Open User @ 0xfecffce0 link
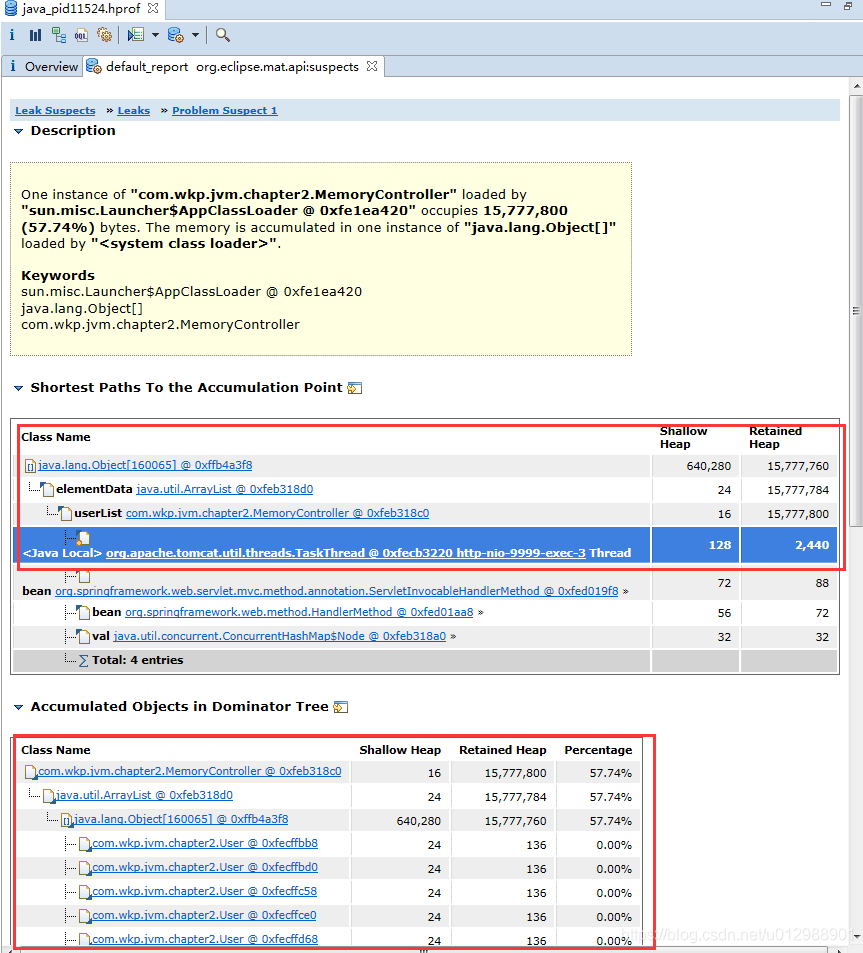Viewport: 863px width, 953px height. [x=205, y=915]
